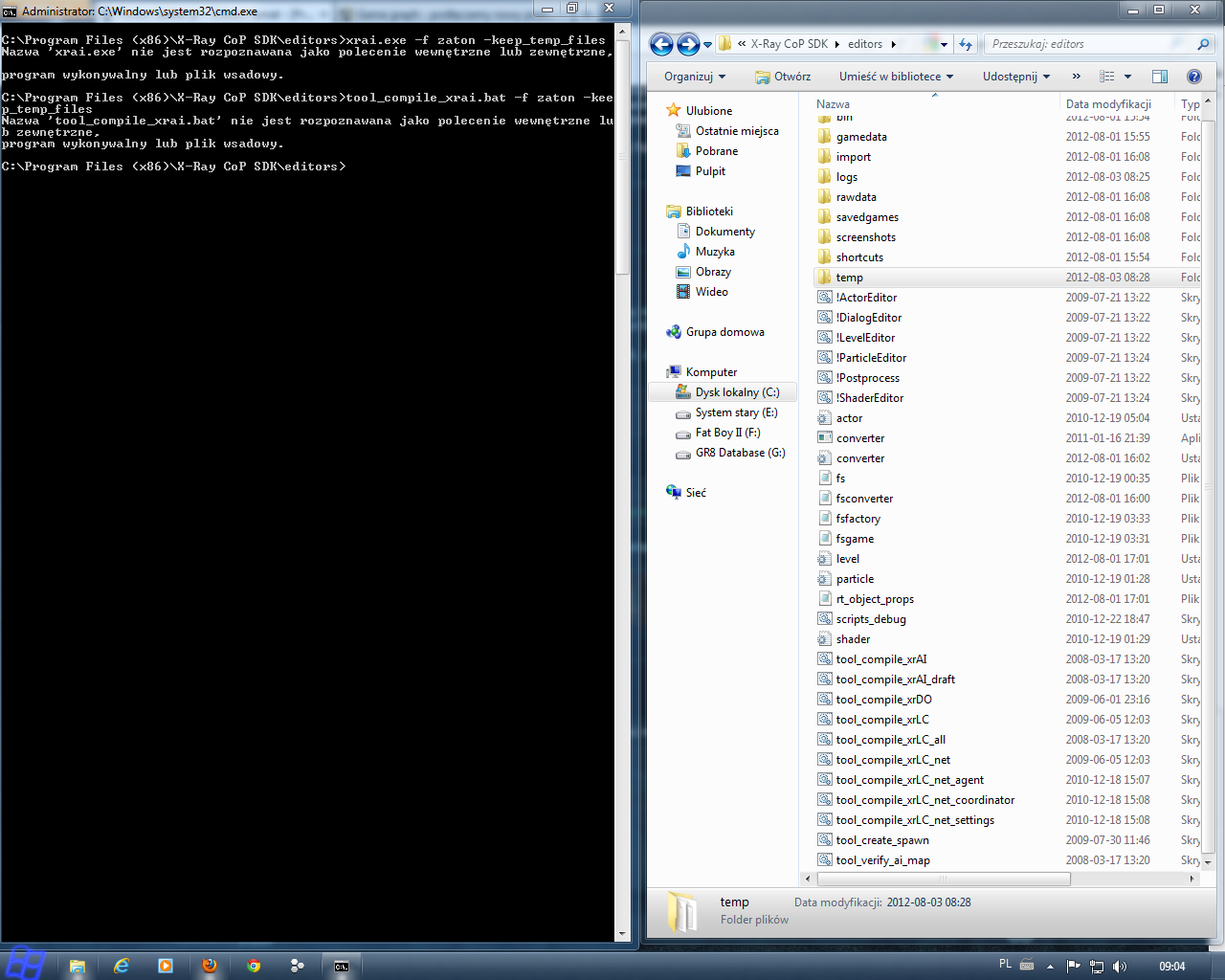This screenshot has width=1225, height=980.
Task: Select the !ActorEditor batch file icon
Action: tap(825, 298)
